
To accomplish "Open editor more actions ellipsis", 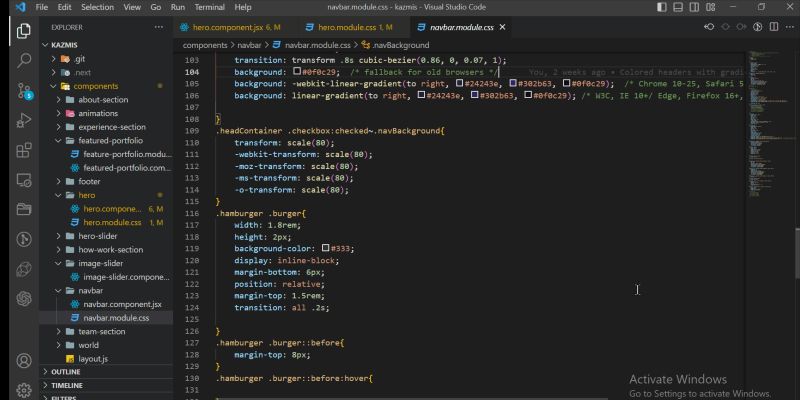I will [x=790, y=27].
